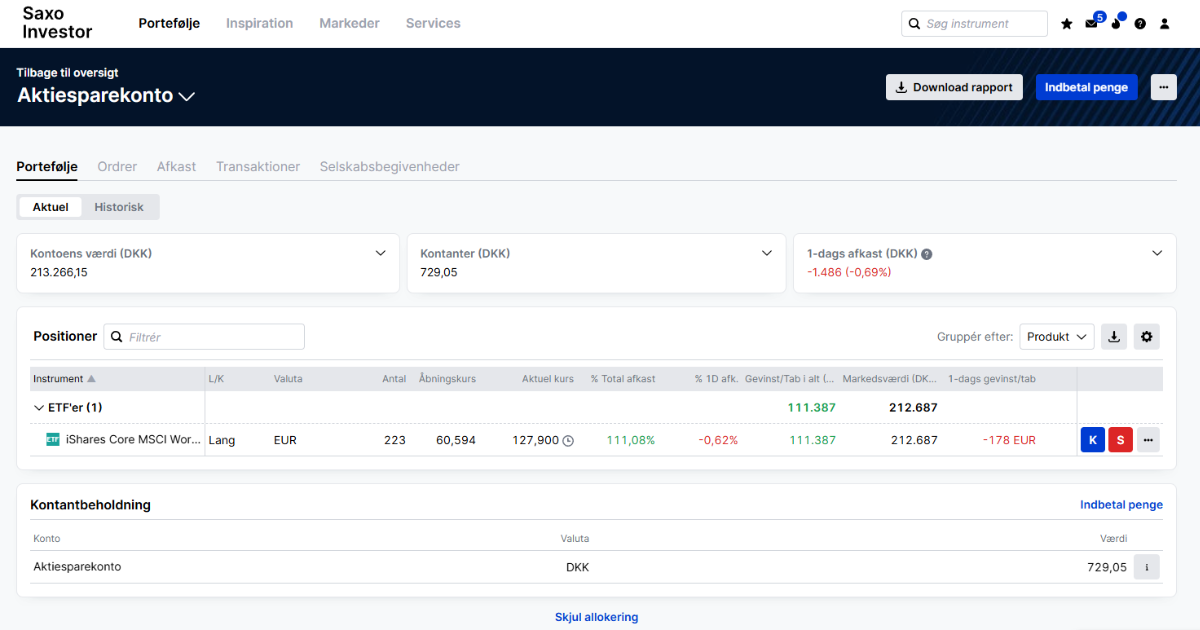
Task: Click Download rapport button
Action: point(954,87)
